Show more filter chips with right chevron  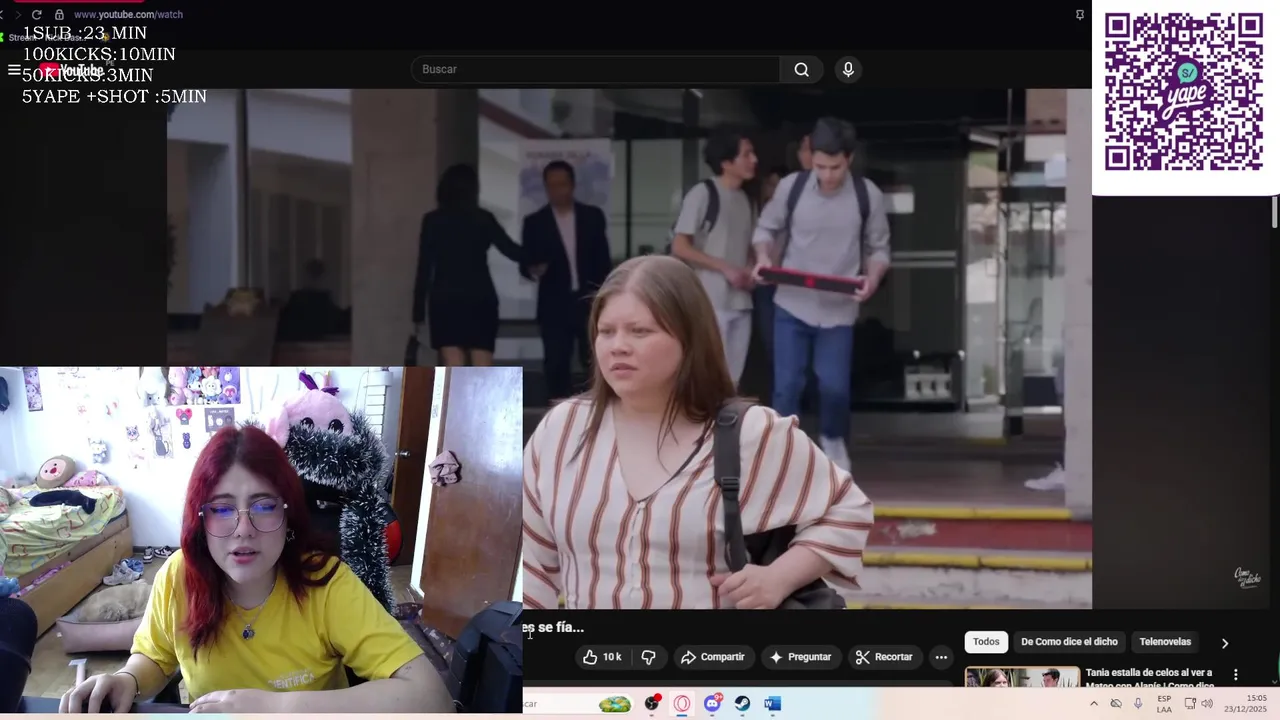click(1224, 643)
